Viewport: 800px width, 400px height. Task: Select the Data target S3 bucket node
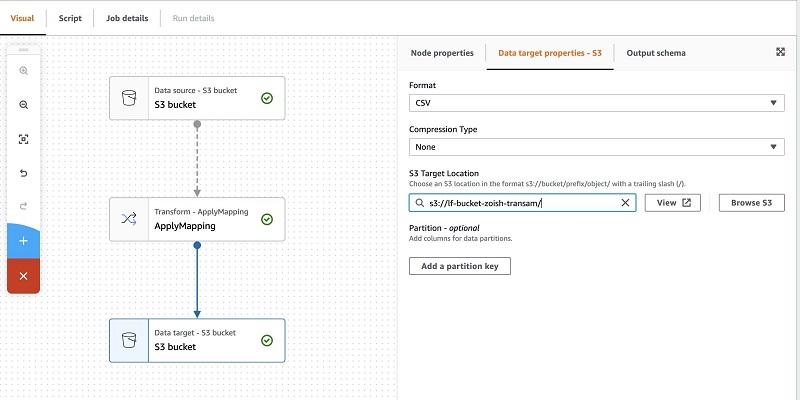[197, 340]
